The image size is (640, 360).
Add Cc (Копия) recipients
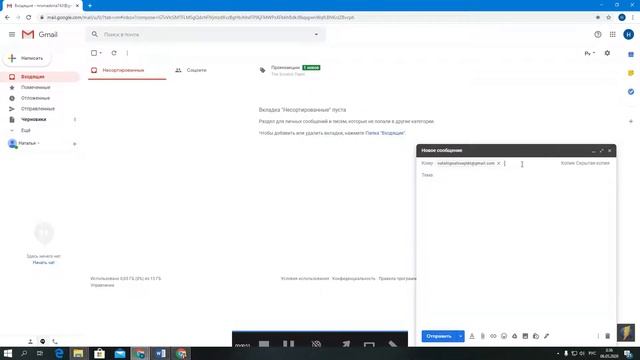pos(567,163)
